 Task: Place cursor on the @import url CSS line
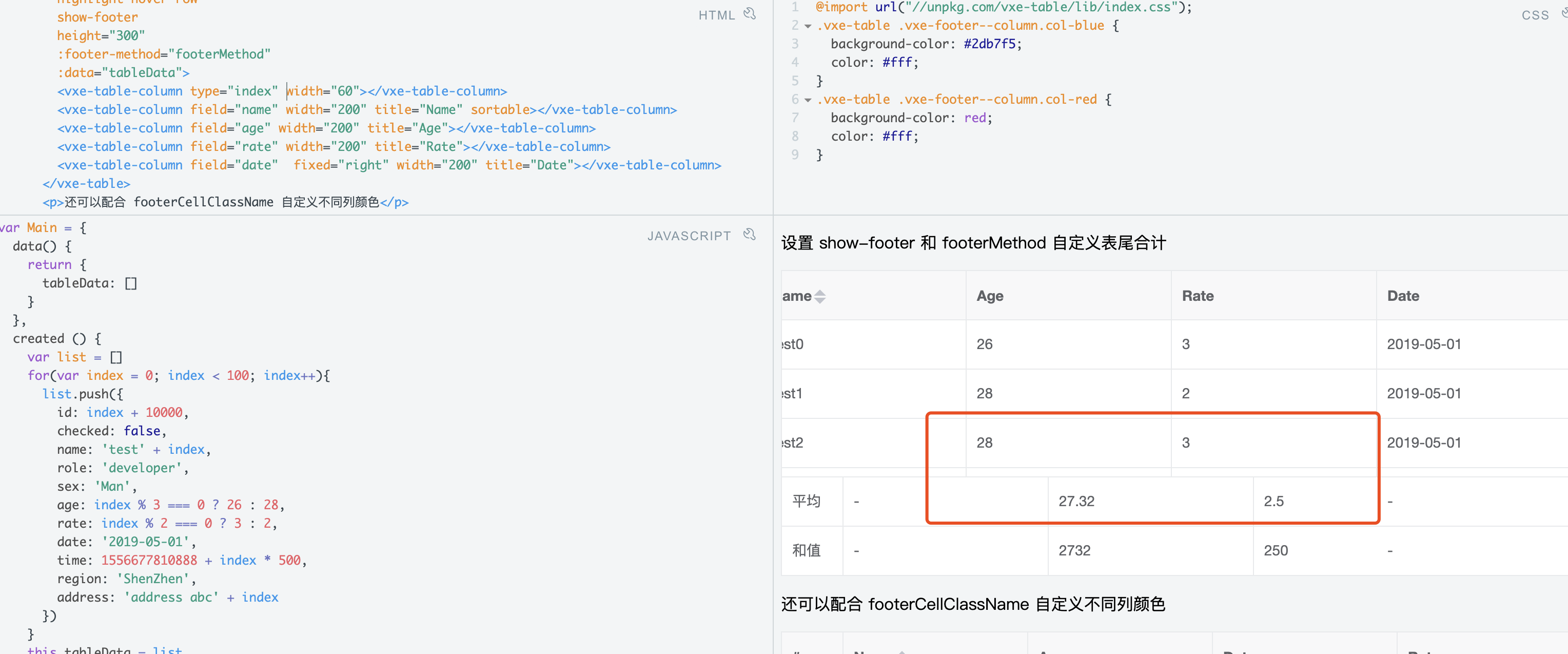[1003, 7]
